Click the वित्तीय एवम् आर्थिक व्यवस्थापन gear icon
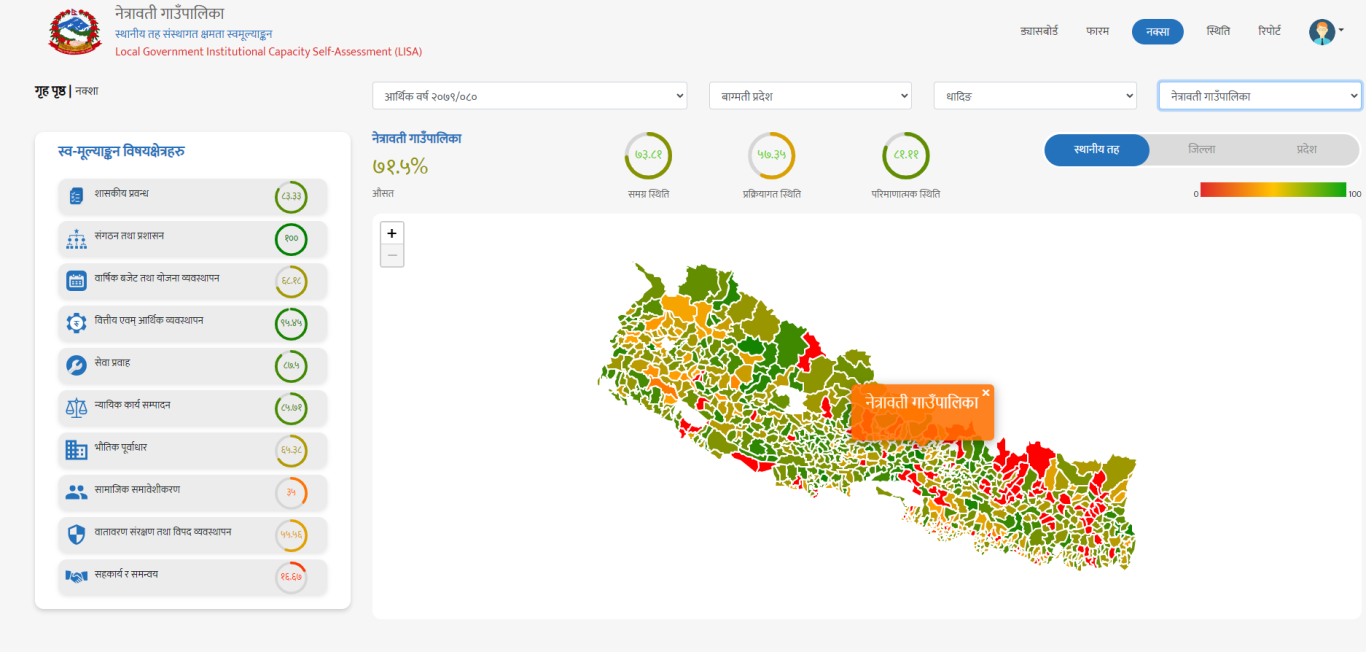This screenshot has height=652, width=1366. pyautogui.click(x=76, y=323)
